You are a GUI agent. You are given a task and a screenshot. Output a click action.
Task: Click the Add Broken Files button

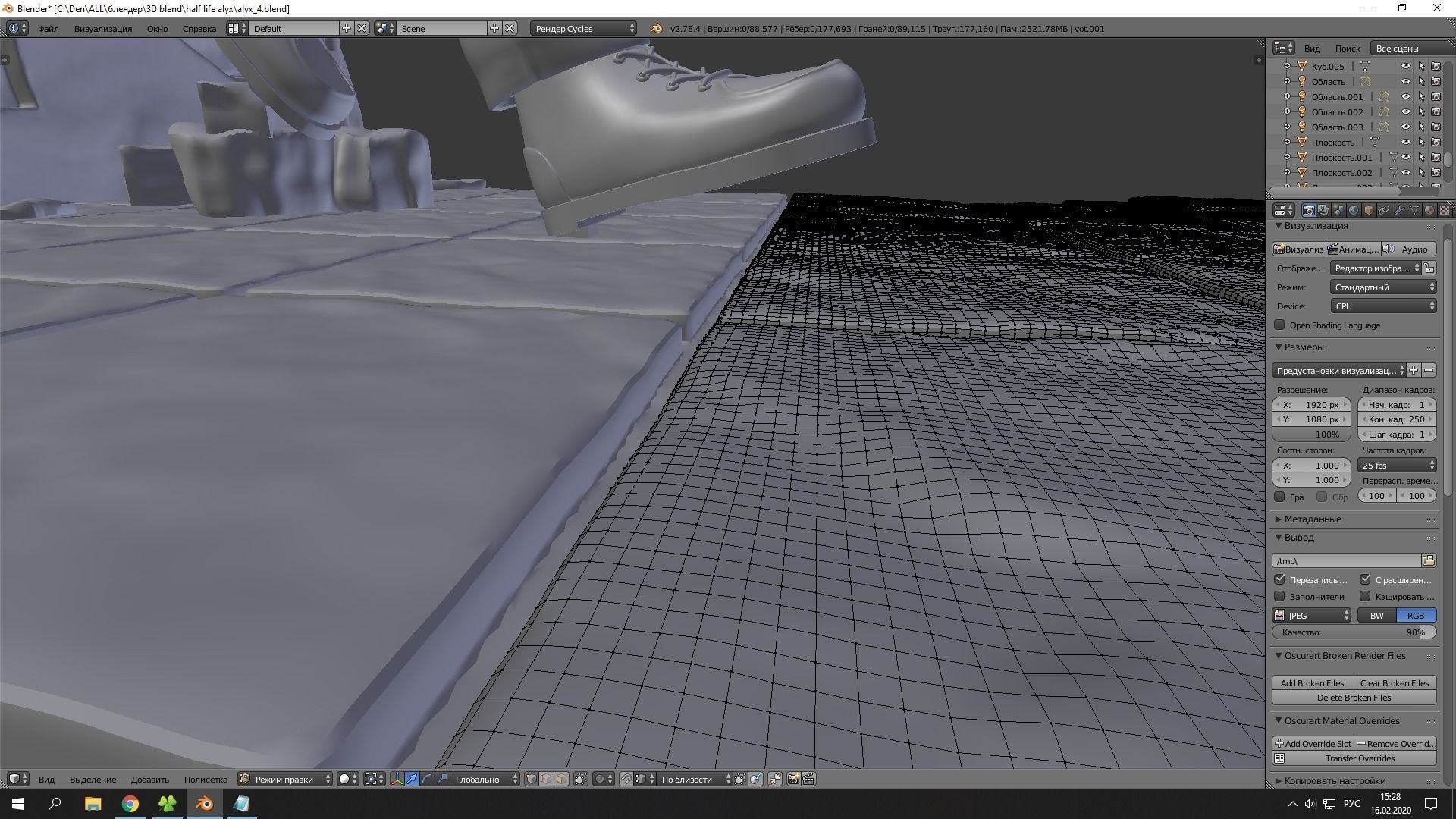pos(1312,682)
